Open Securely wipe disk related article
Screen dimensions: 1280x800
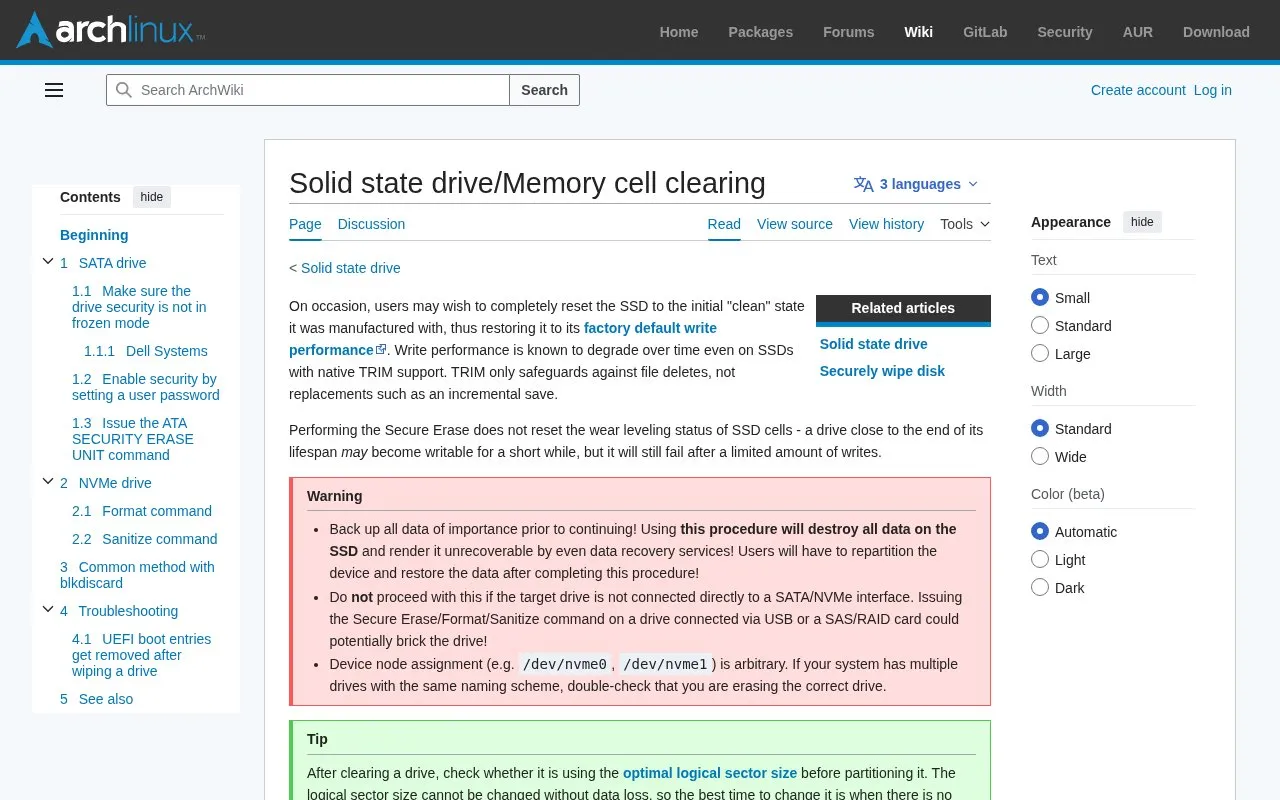882,371
